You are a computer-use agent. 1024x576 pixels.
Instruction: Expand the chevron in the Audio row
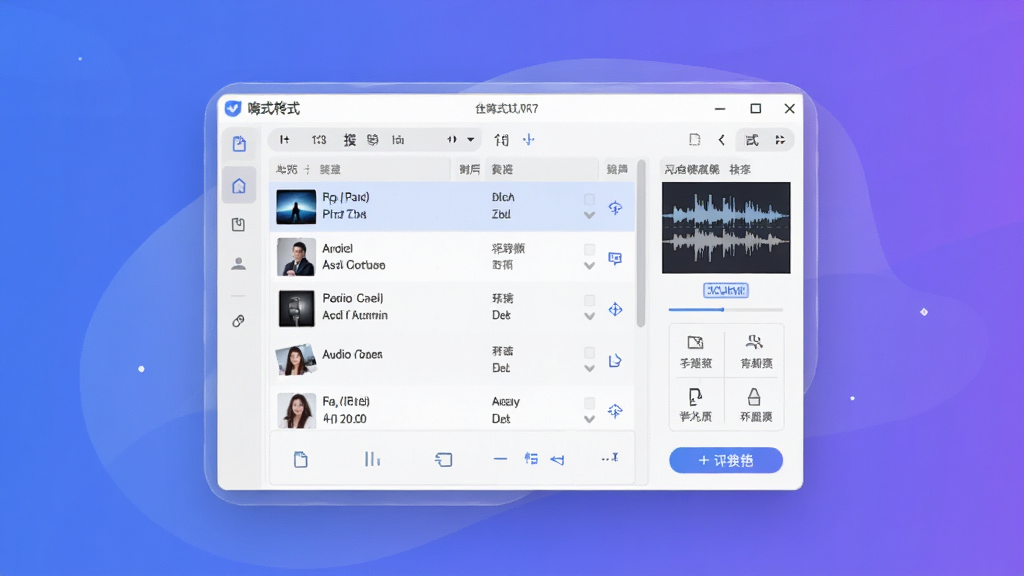pyautogui.click(x=589, y=368)
